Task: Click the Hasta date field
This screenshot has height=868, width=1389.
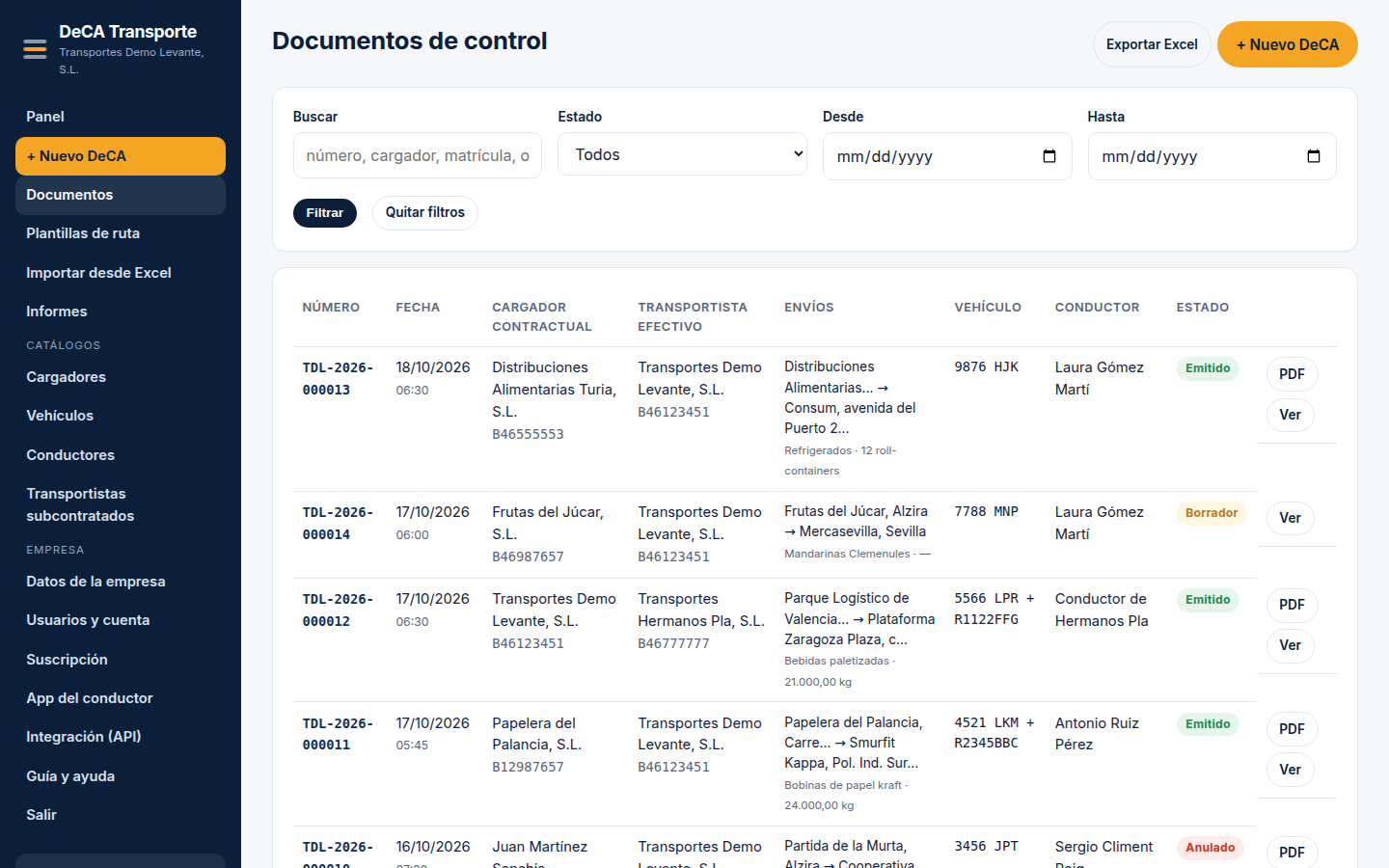Action: point(1212,156)
